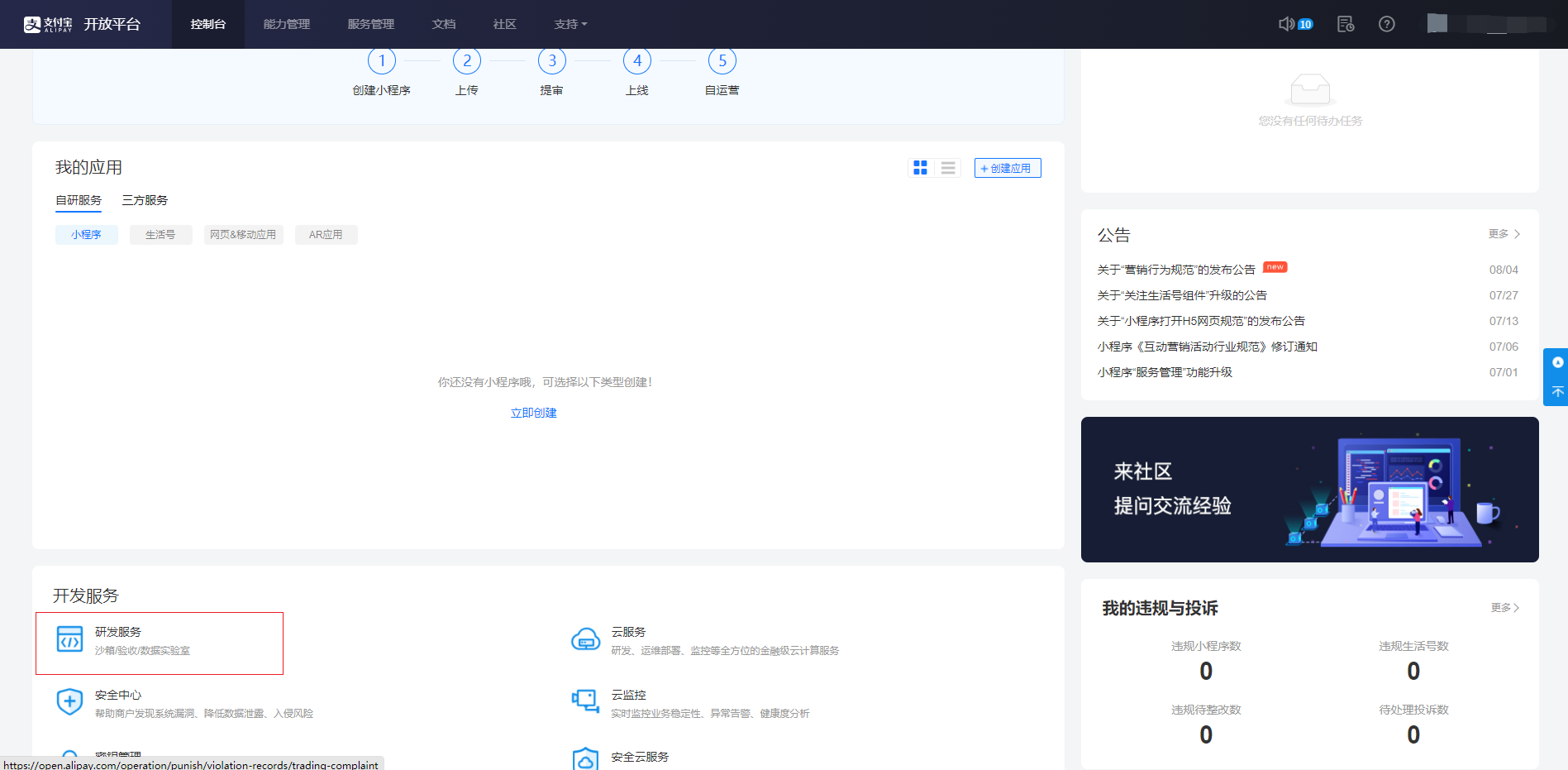Open the help question mark icon
Image resolution: width=1568 pixels, height=770 pixels.
[1386, 24]
